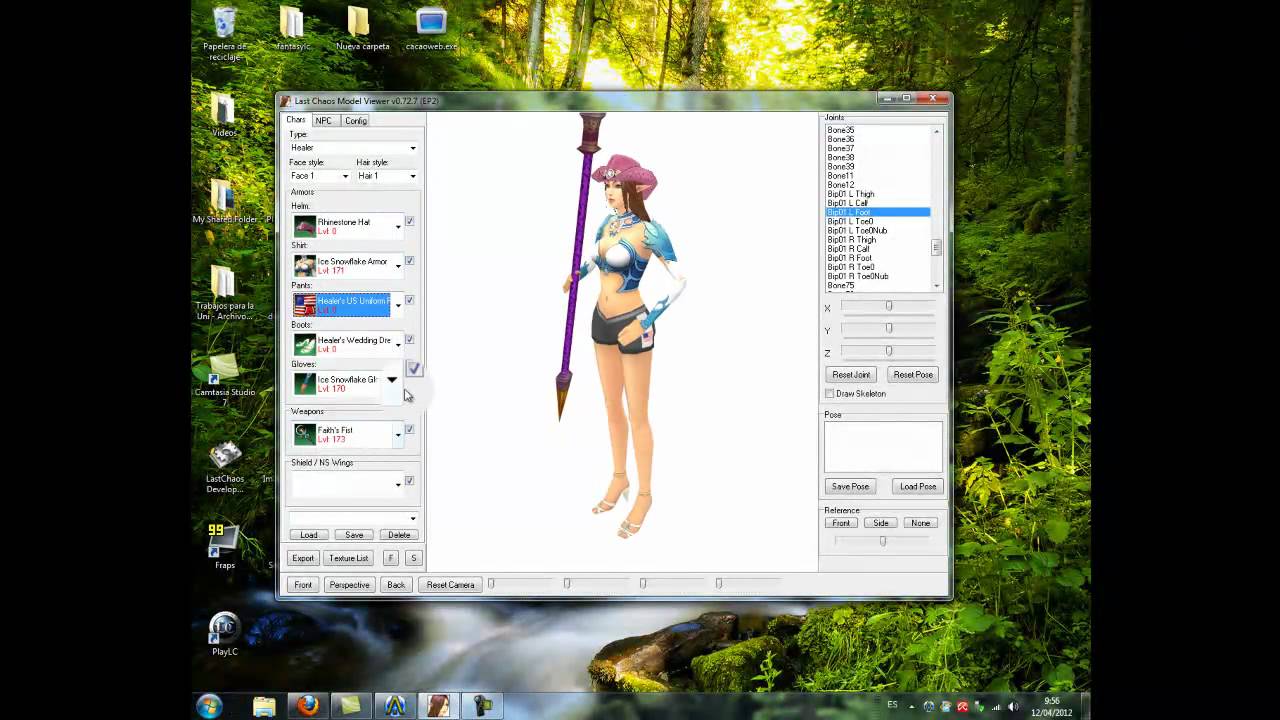This screenshot has width=1280, height=720.
Task: Click the Load Pose button
Action: pos(918,487)
